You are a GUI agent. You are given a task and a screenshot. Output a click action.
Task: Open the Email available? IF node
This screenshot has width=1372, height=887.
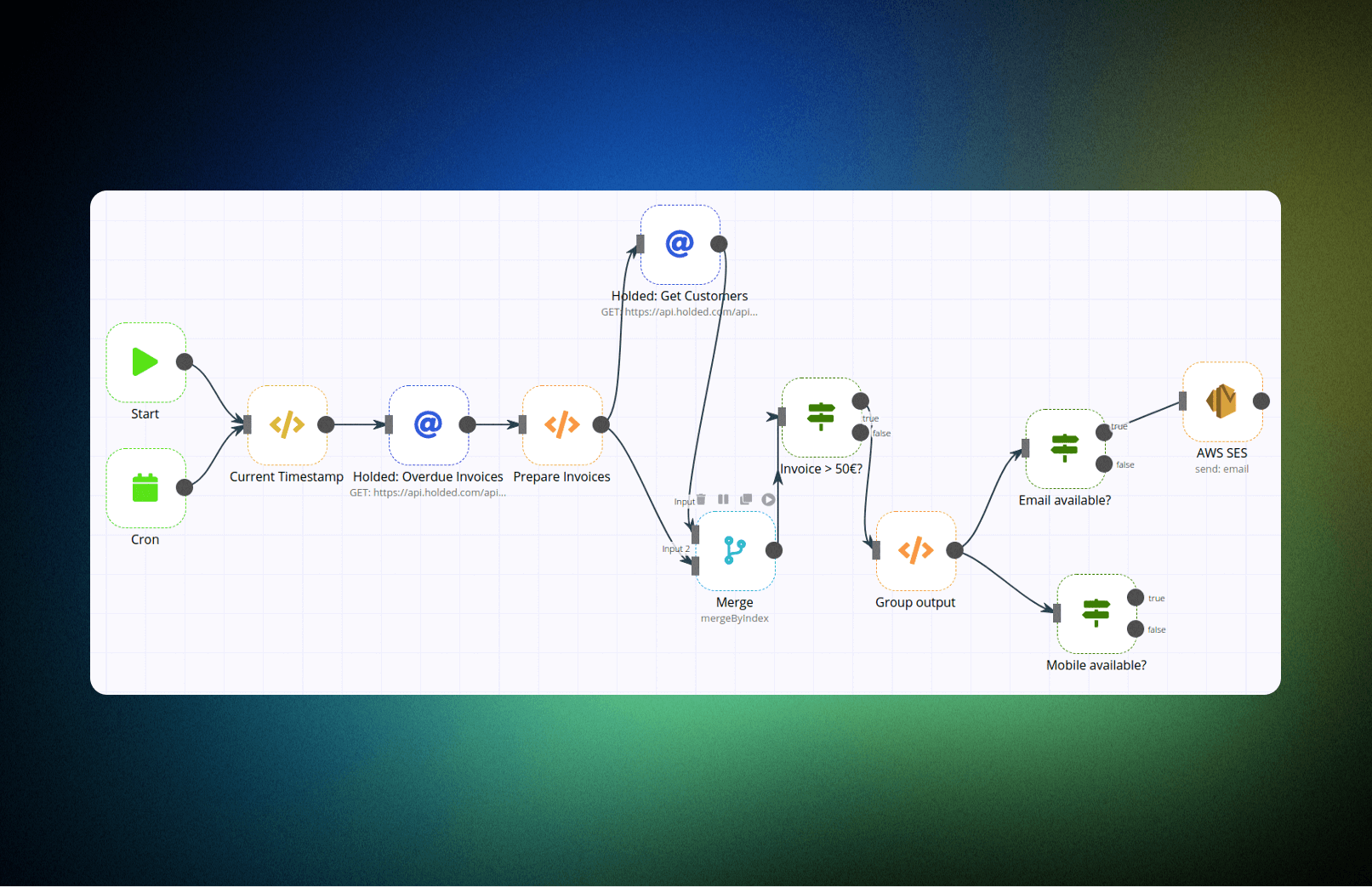[x=1066, y=448]
